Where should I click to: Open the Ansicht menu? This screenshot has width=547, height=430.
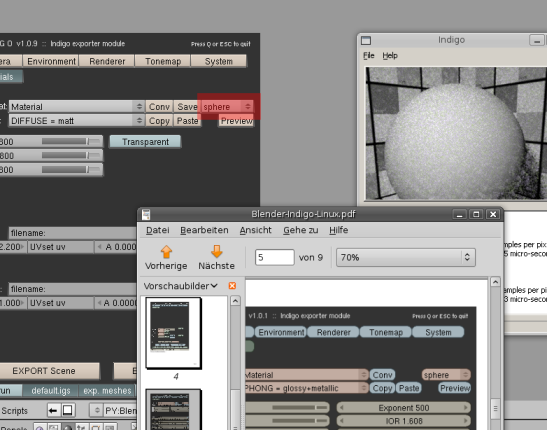pyautogui.click(x=256, y=230)
